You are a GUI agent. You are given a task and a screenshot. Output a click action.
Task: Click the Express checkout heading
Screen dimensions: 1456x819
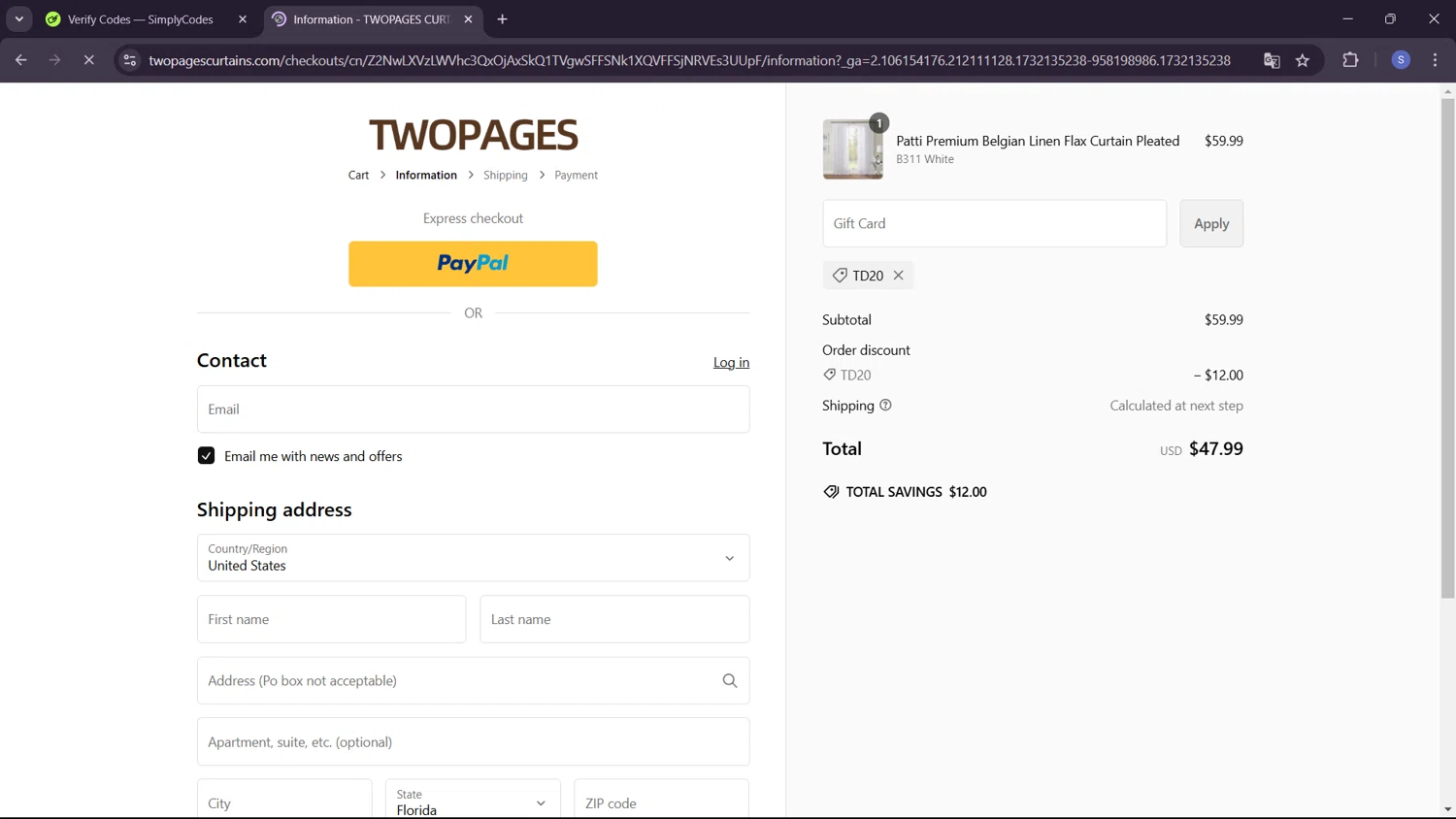click(x=473, y=218)
